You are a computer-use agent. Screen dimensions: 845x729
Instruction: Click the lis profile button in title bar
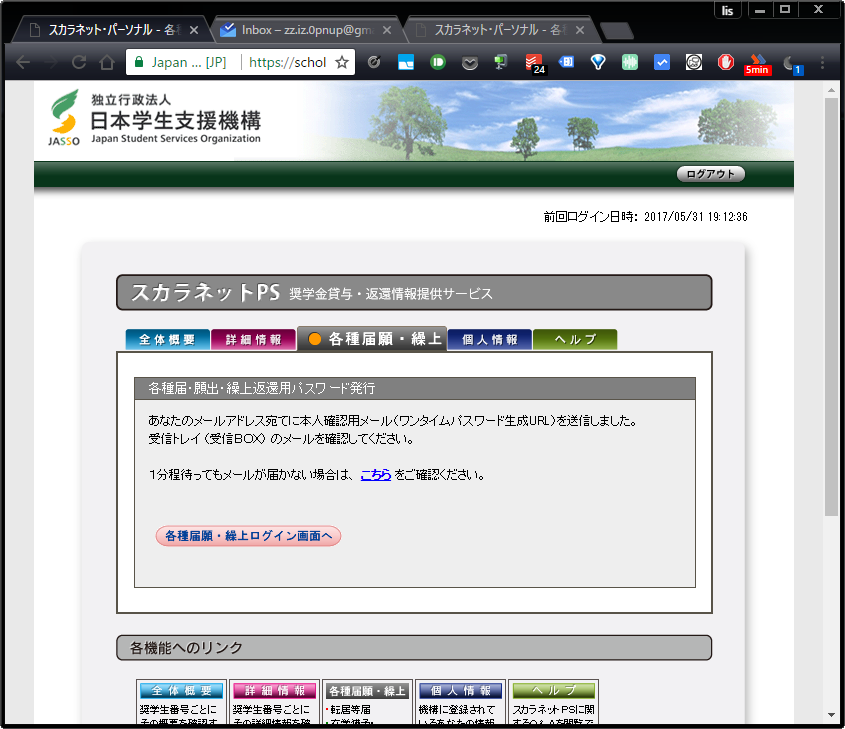pos(728,10)
